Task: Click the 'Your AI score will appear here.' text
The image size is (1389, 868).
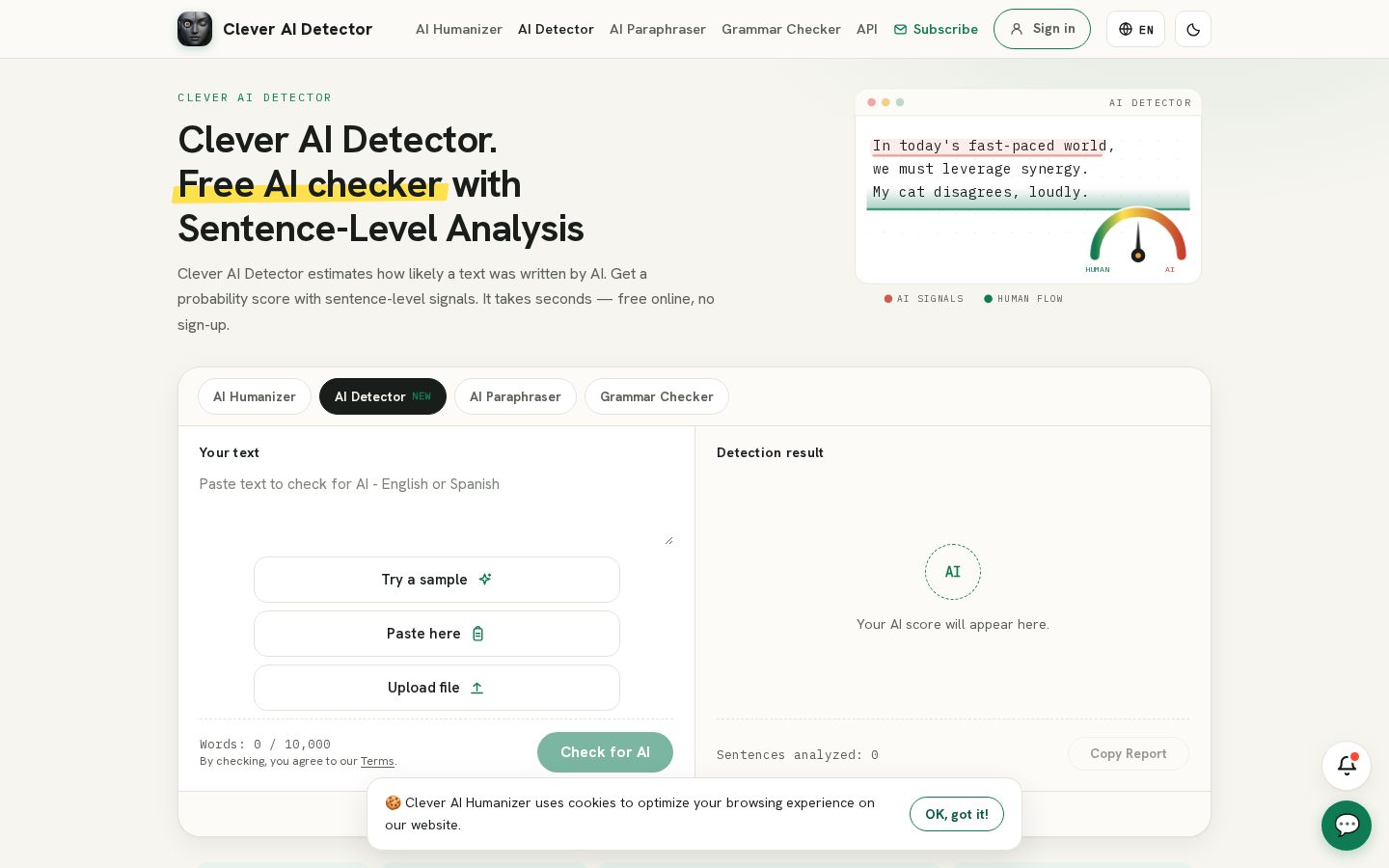Action: click(x=953, y=624)
